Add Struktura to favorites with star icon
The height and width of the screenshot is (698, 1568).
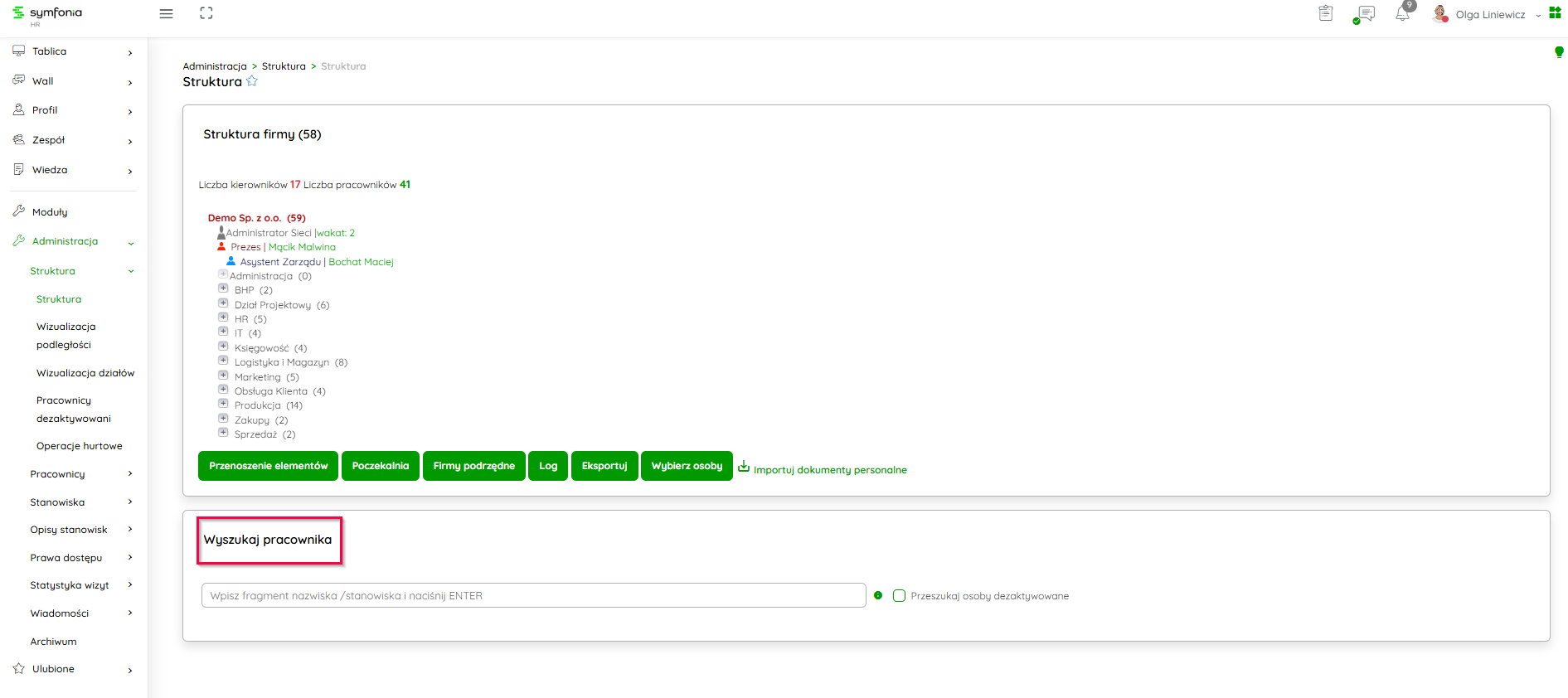pos(252,81)
